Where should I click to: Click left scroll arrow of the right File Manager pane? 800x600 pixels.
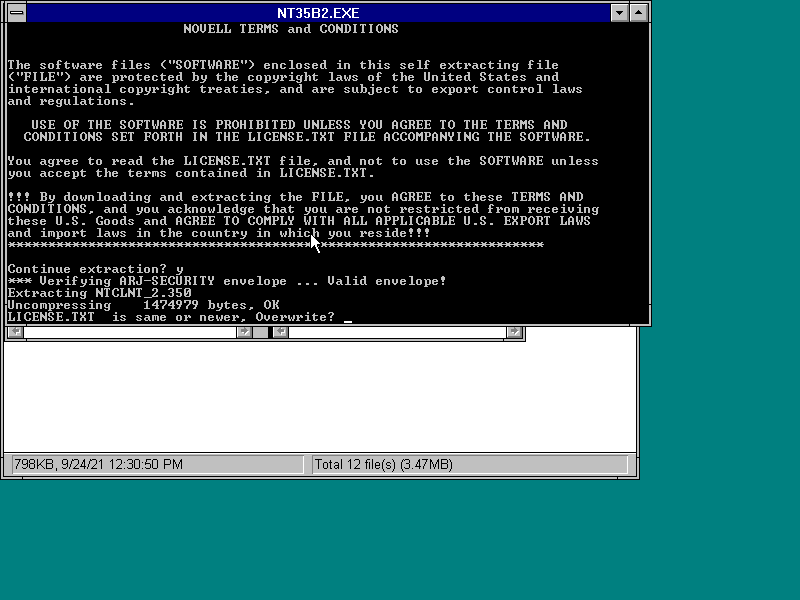coord(281,332)
